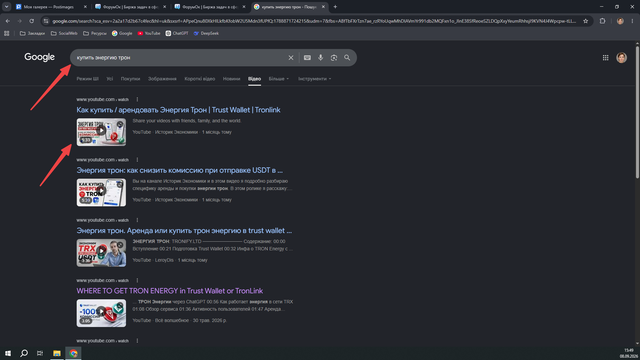Image resolution: width=640 pixels, height=360 pixels.
Task: Open result 'Как купить / арендовать Энергия Трон'
Action: [x=178, y=110]
